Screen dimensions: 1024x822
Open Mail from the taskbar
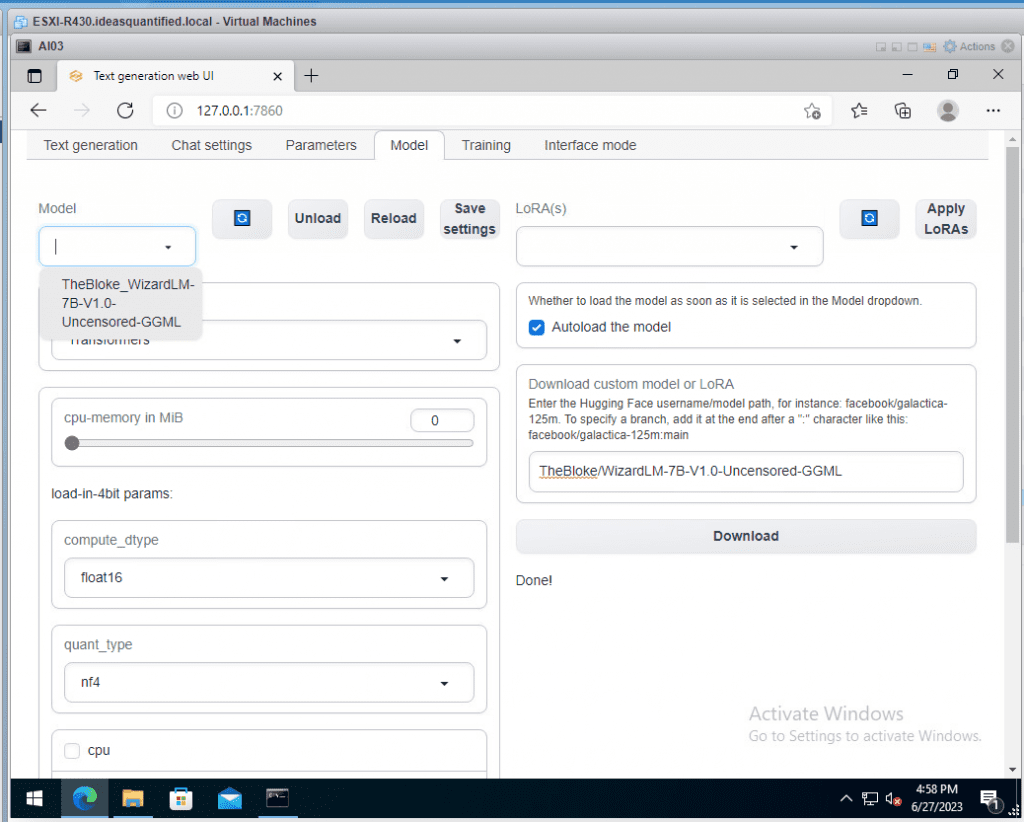point(229,798)
